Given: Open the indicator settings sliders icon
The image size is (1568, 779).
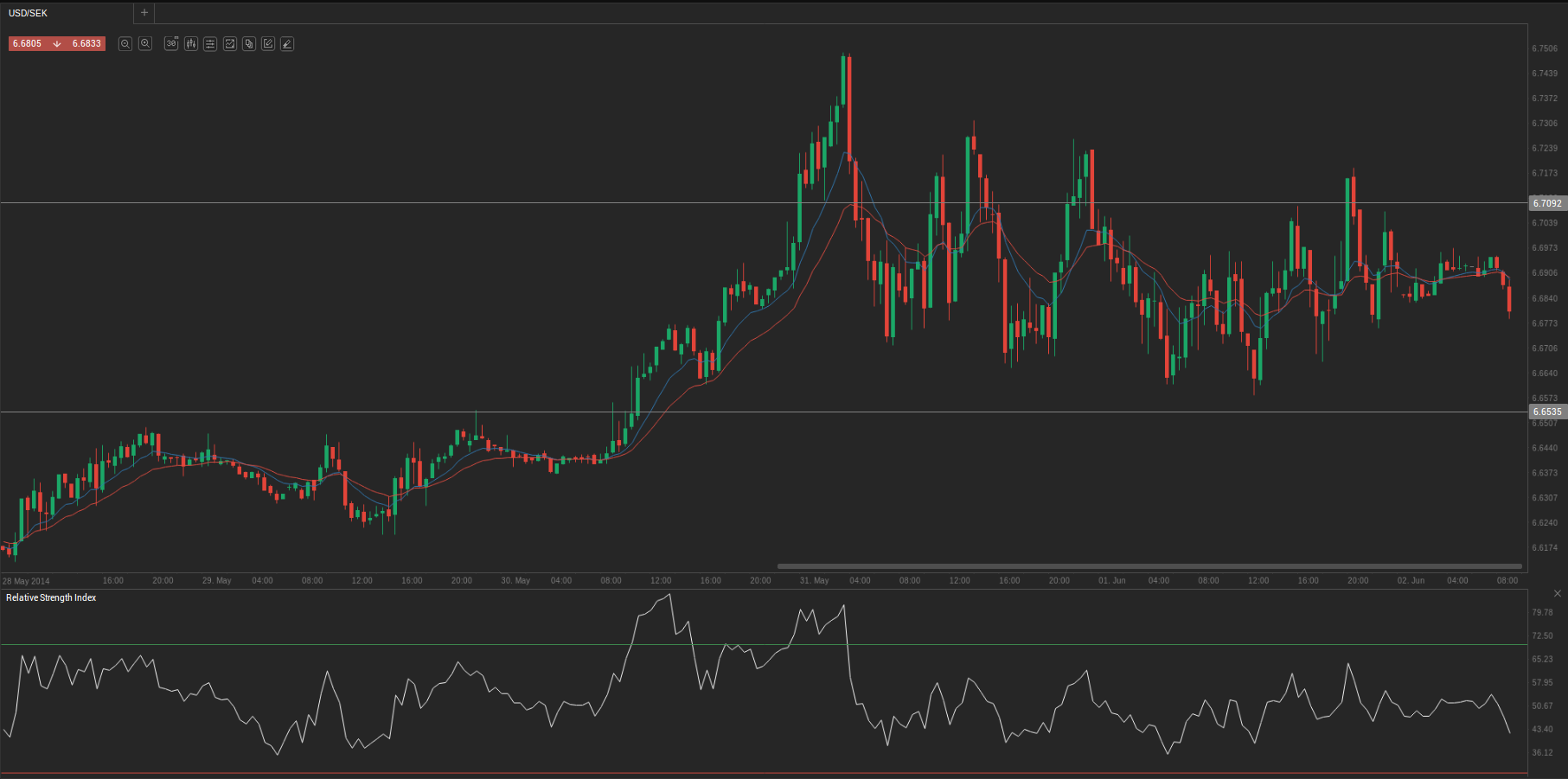Looking at the screenshot, I should click(x=210, y=43).
